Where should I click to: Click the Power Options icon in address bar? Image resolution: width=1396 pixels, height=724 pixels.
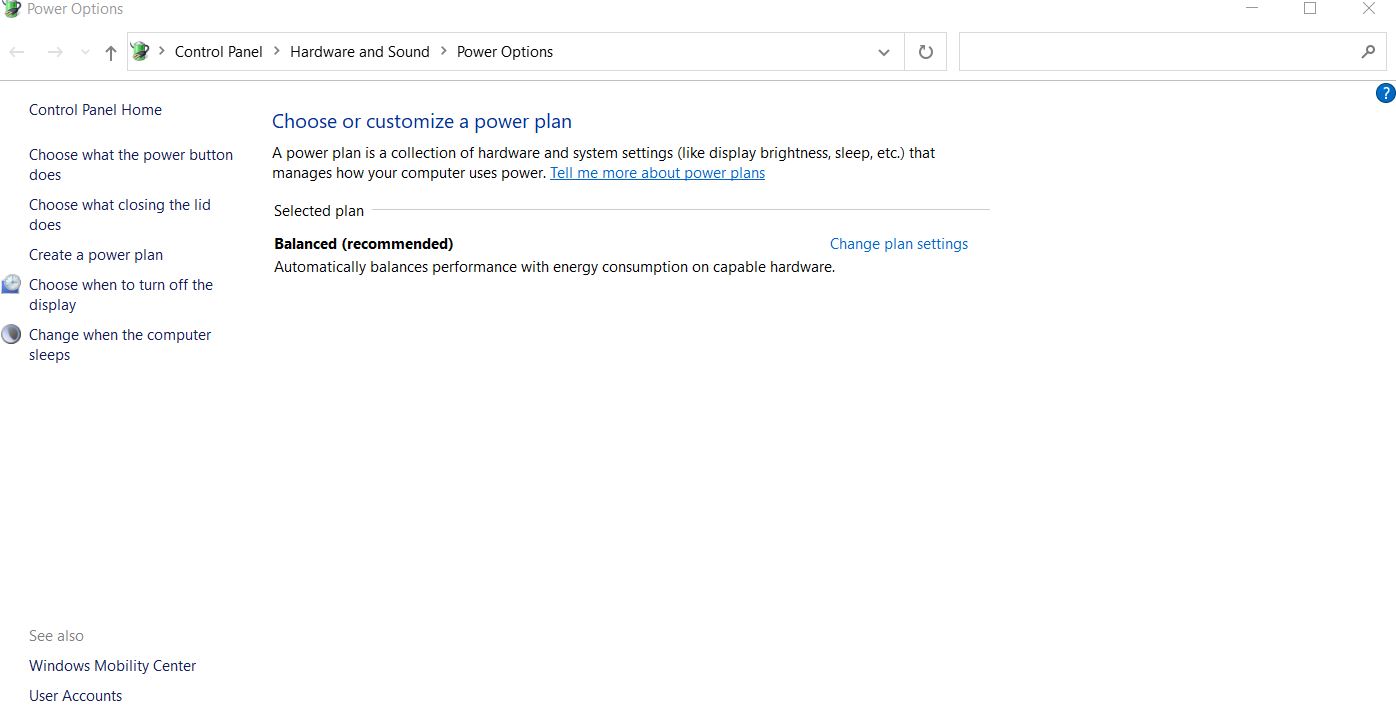[141, 51]
